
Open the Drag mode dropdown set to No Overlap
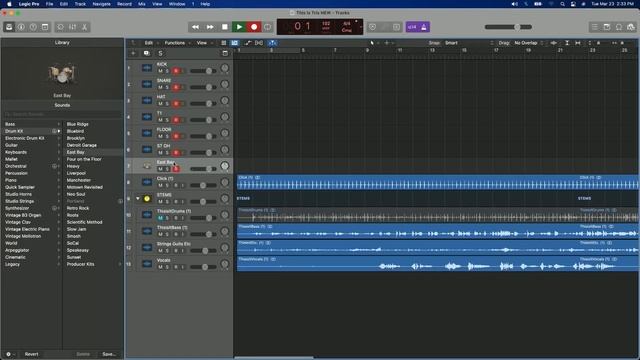pyautogui.click(x=529, y=43)
